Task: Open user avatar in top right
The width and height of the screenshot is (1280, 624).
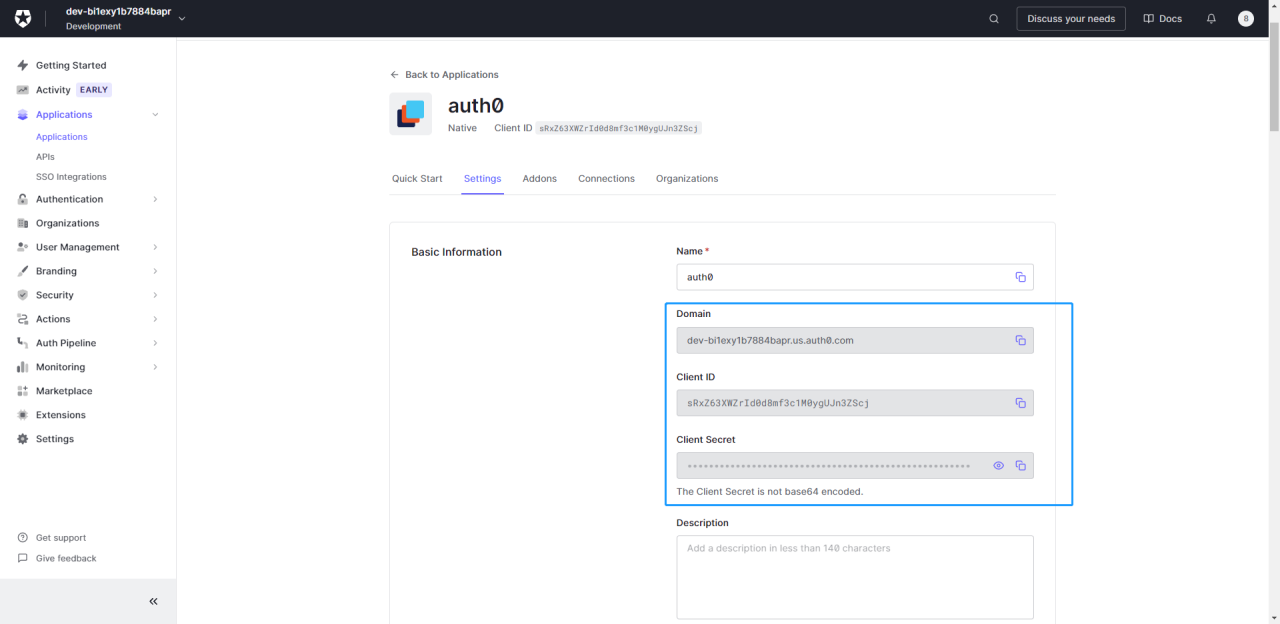Action: click(1245, 19)
